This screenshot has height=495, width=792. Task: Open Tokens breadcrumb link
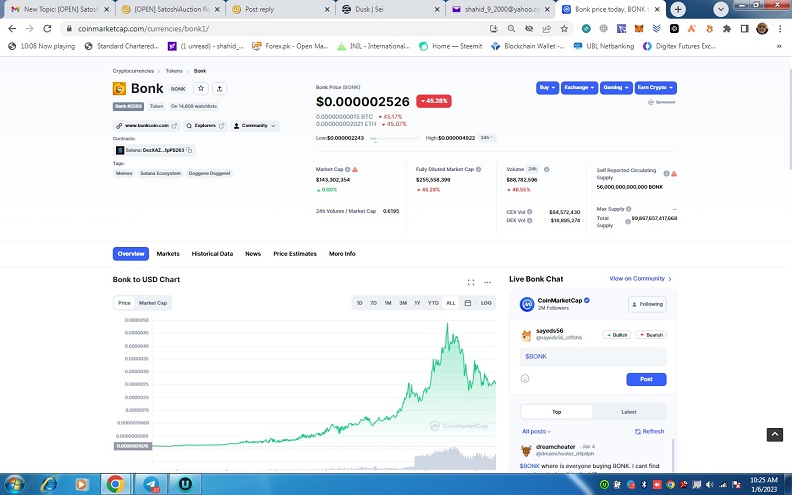click(x=174, y=71)
